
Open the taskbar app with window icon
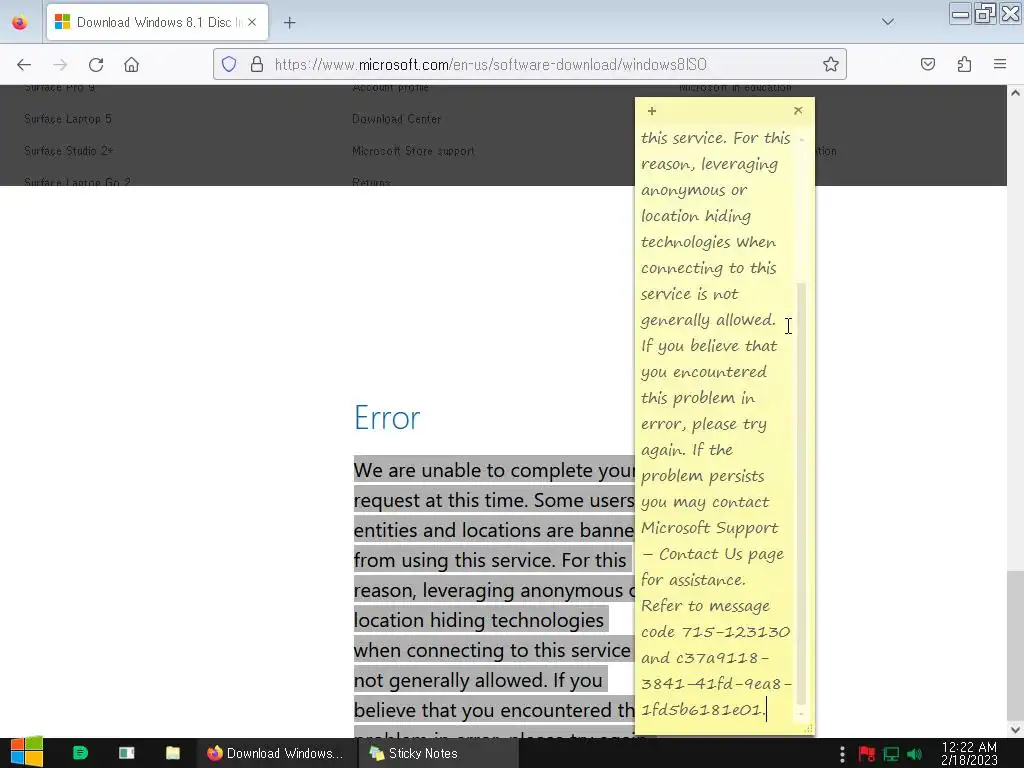pos(127,753)
